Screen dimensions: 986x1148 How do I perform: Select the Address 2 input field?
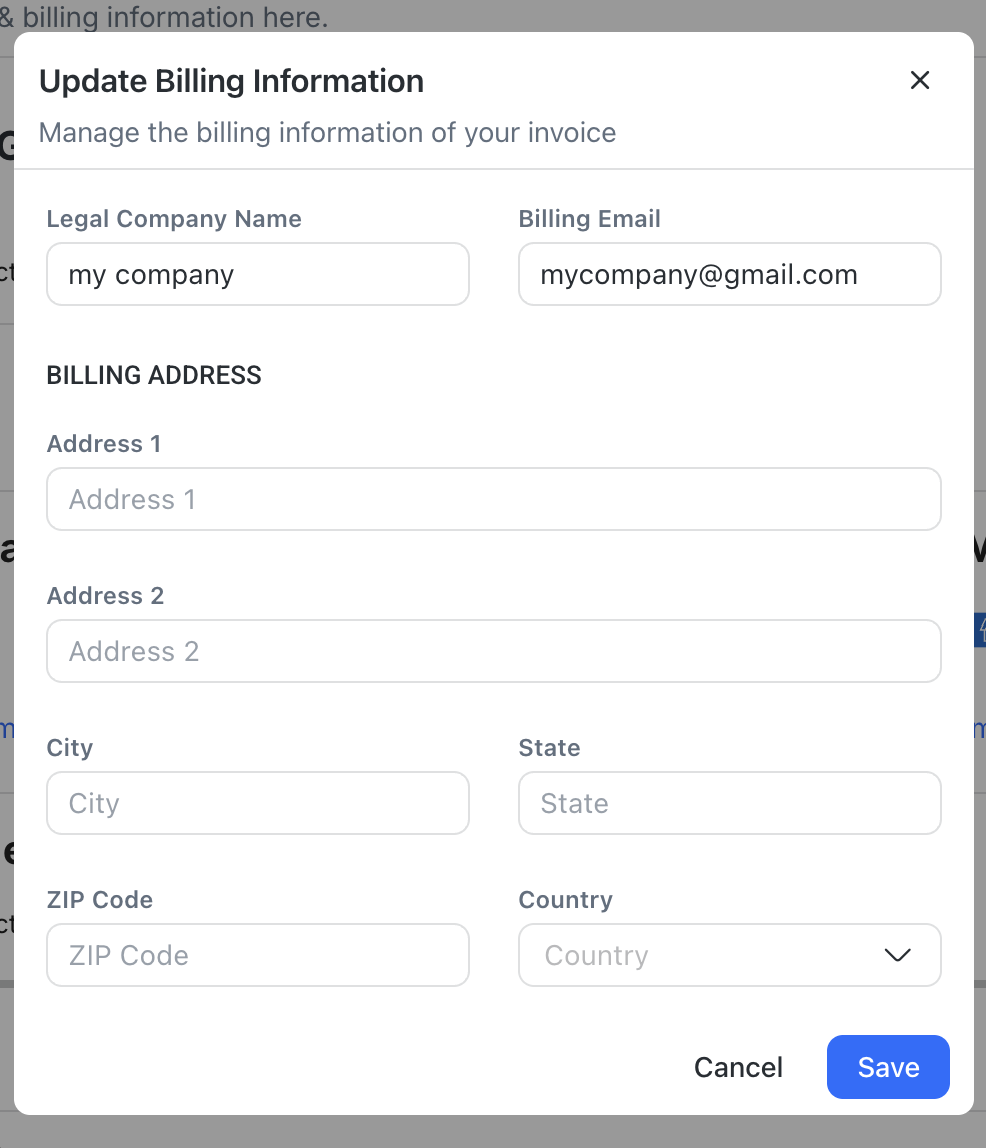pyautogui.click(x=494, y=651)
